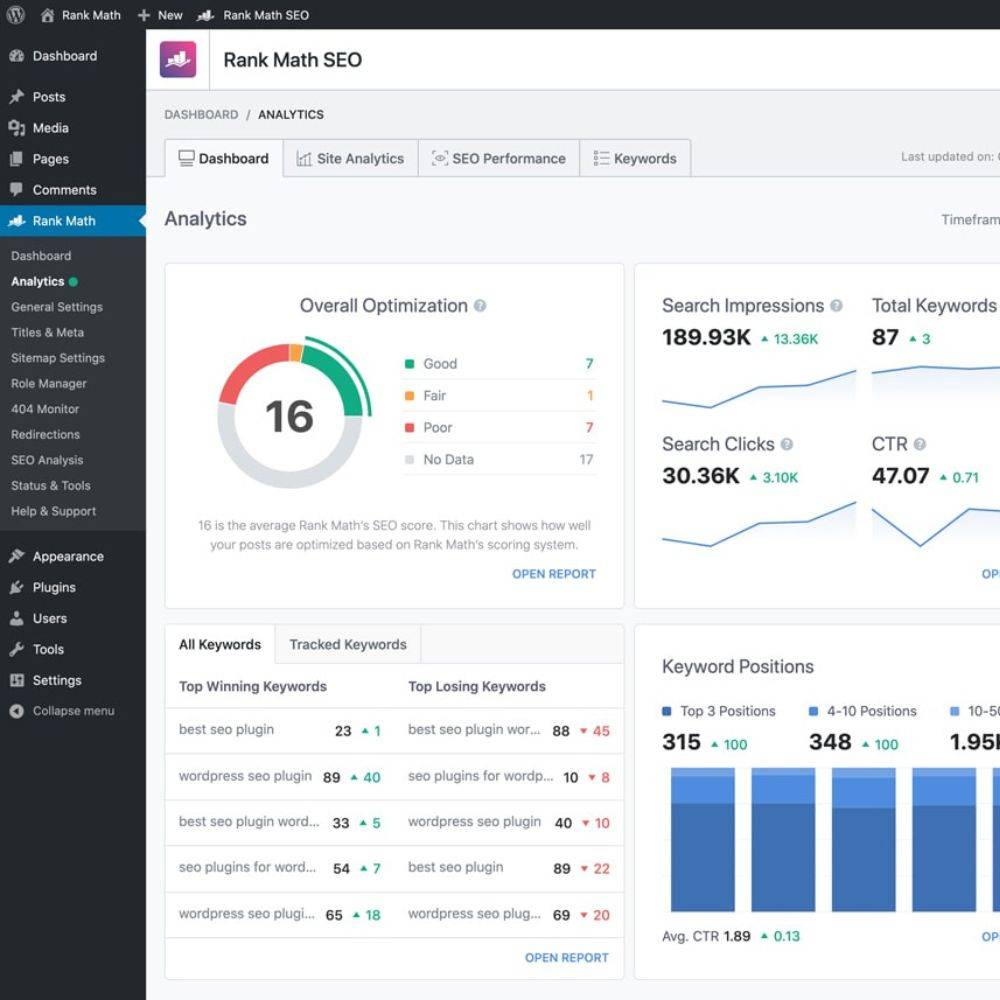Click the Dashboard gauge icon in sidebar

click(x=17, y=56)
